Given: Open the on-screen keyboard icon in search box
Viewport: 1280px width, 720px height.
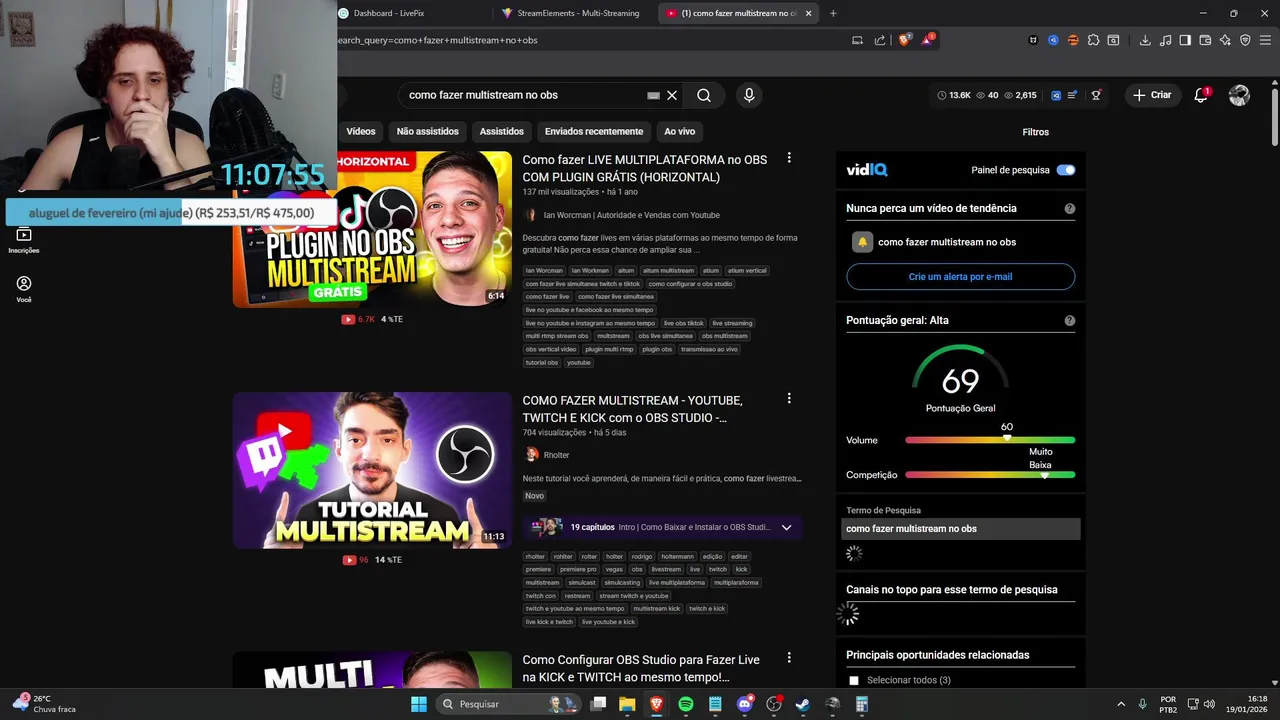Looking at the screenshot, I should click(x=653, y=95).
